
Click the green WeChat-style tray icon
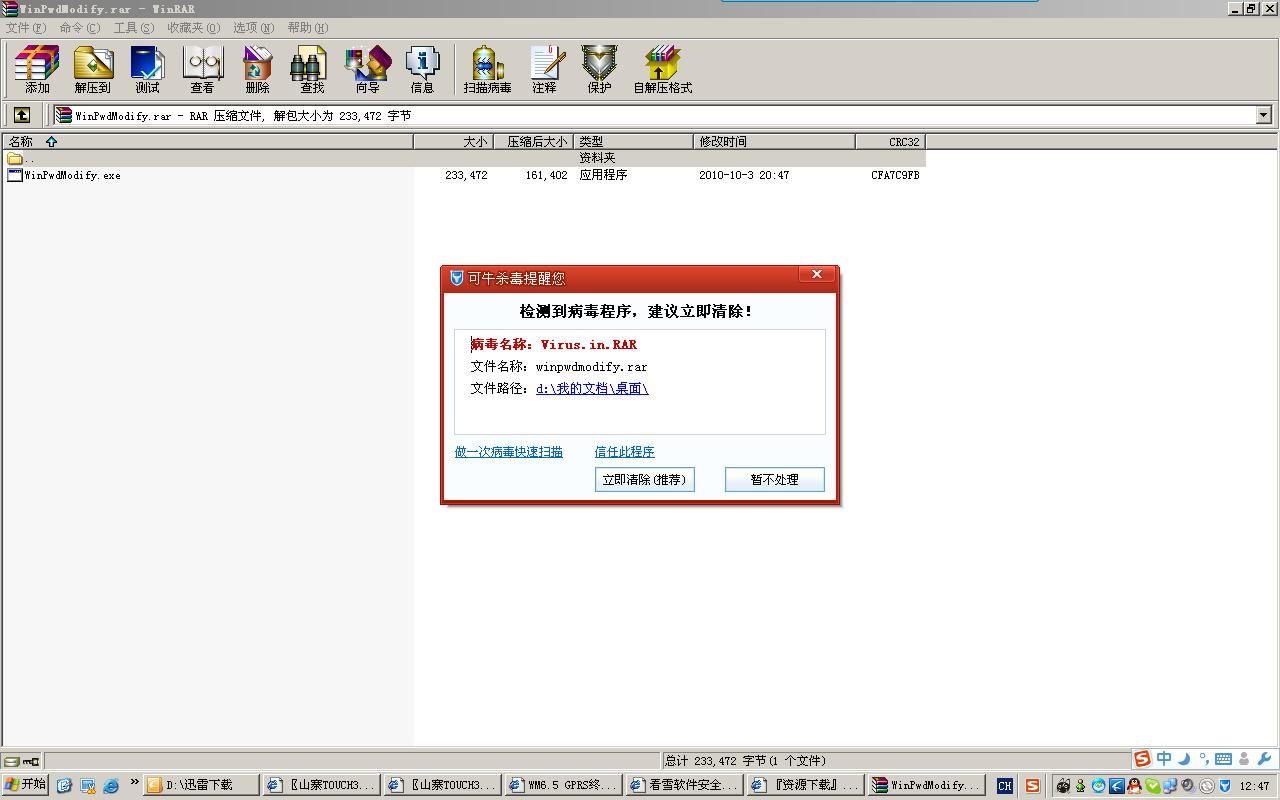pos(1152,786)
